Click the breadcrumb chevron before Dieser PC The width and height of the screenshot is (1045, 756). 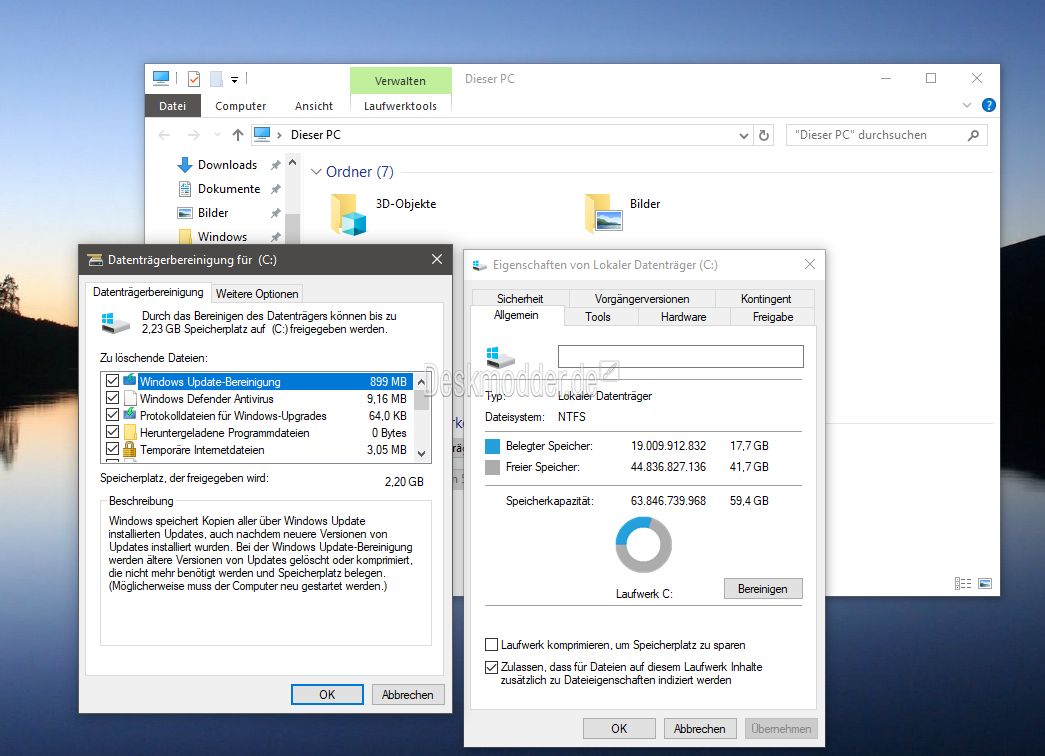(279, 135)
